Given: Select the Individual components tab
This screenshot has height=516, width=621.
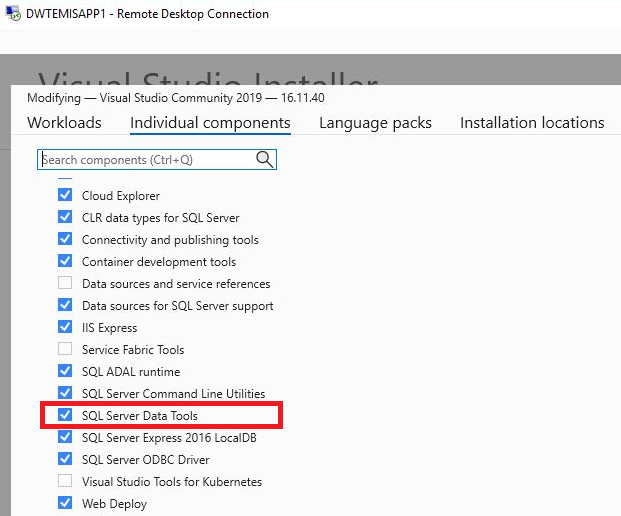Looking at the screenshot, I should pyautogui.click(x=210, y=123).
